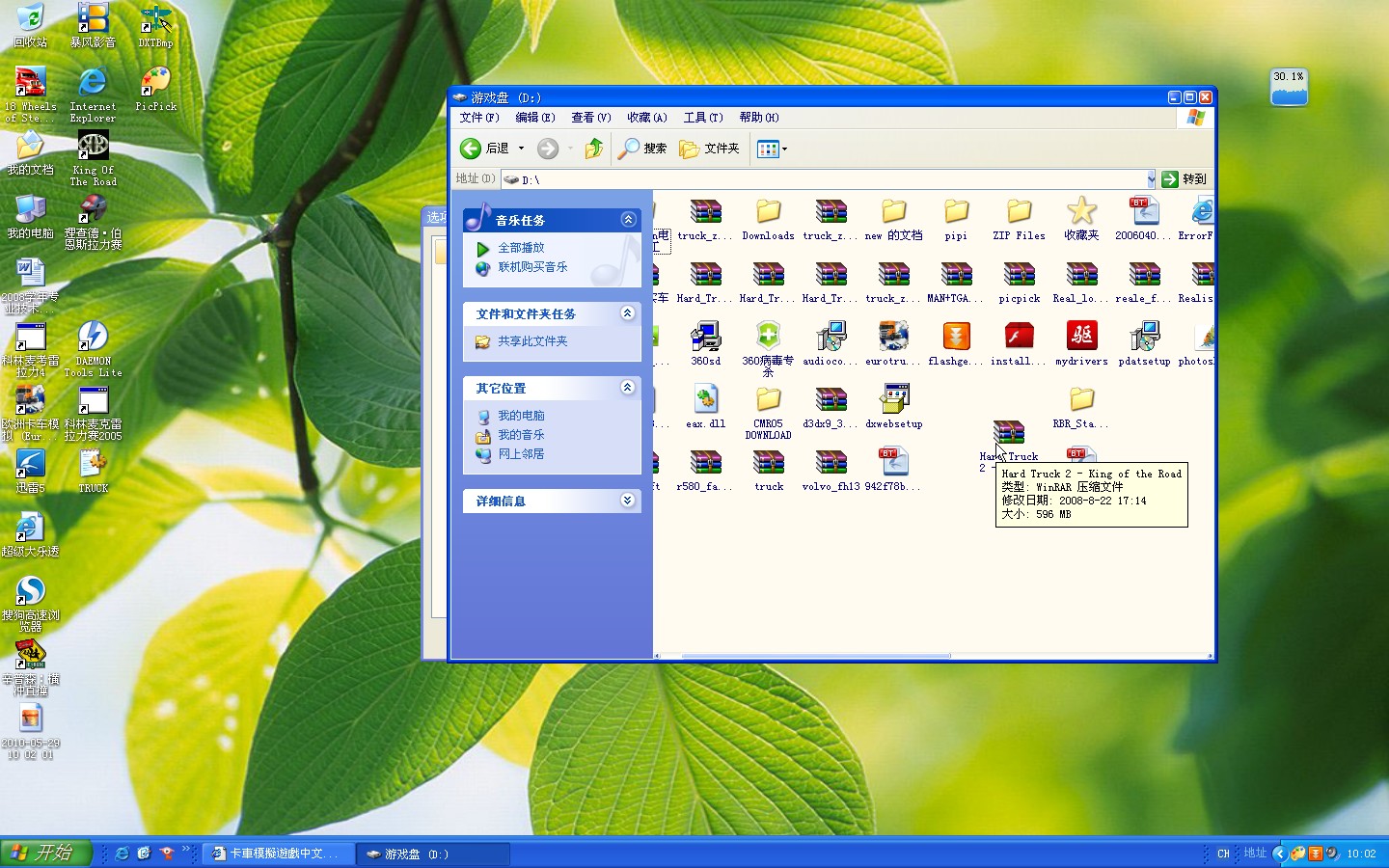Screen dimensions: 1389x868
Task: Open the address bar dropdown arrow
Action: [x=1151, y=179]
